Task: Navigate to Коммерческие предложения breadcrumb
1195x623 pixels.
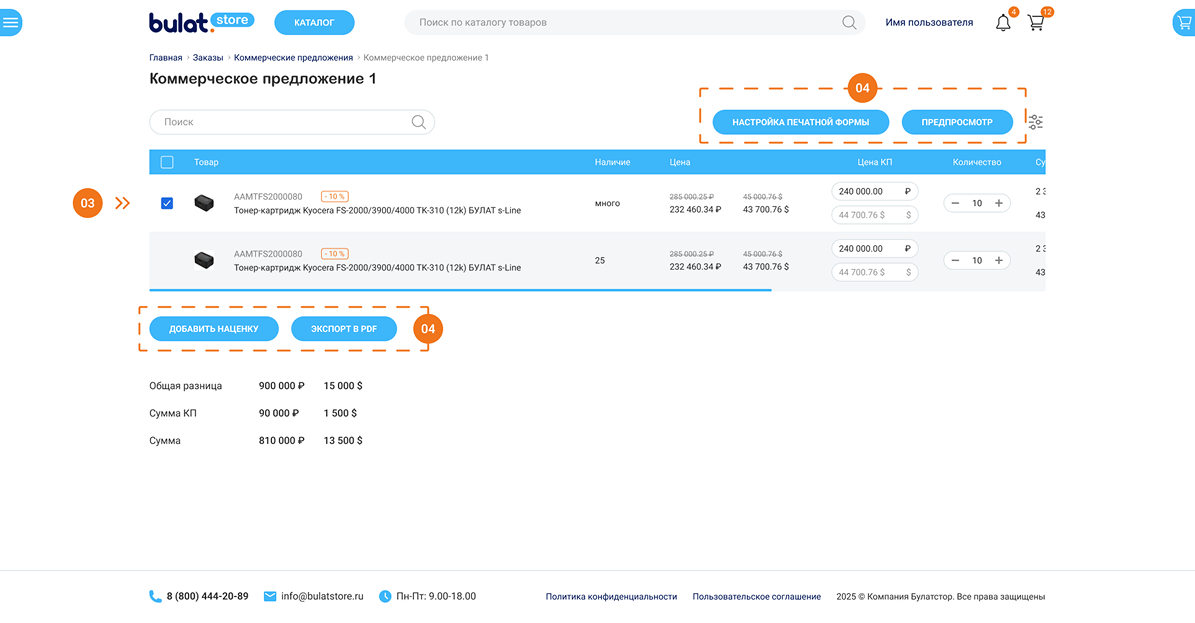Action: (x=293, y=58)
